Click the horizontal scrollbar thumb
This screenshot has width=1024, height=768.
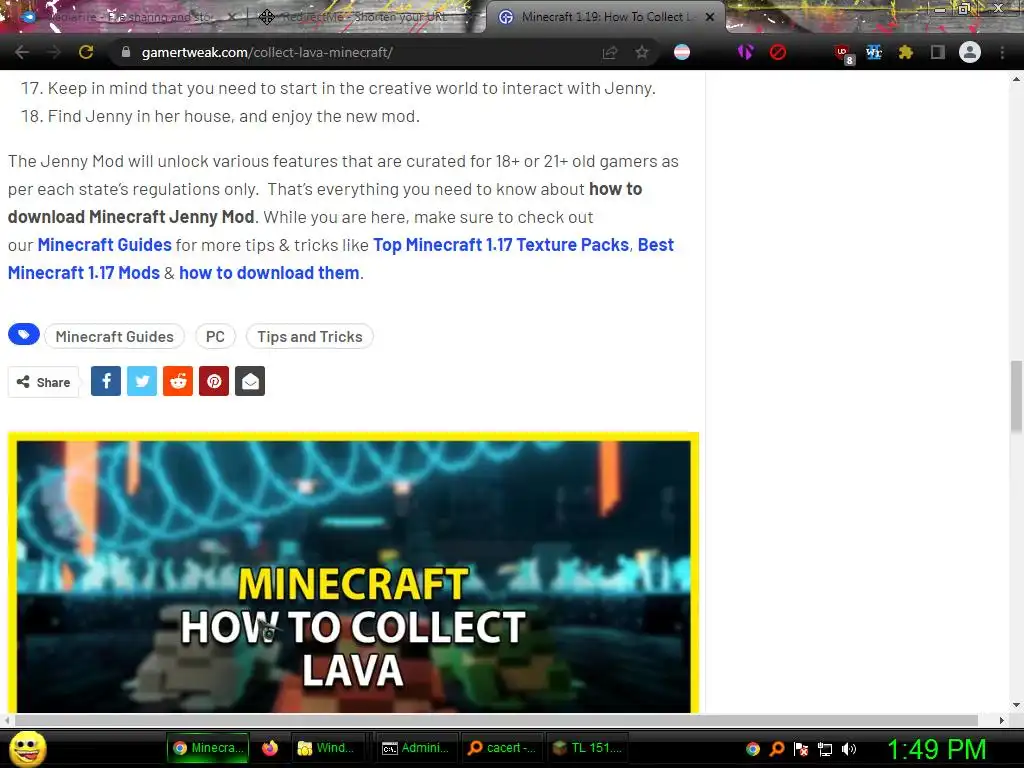tap(496, 720)
